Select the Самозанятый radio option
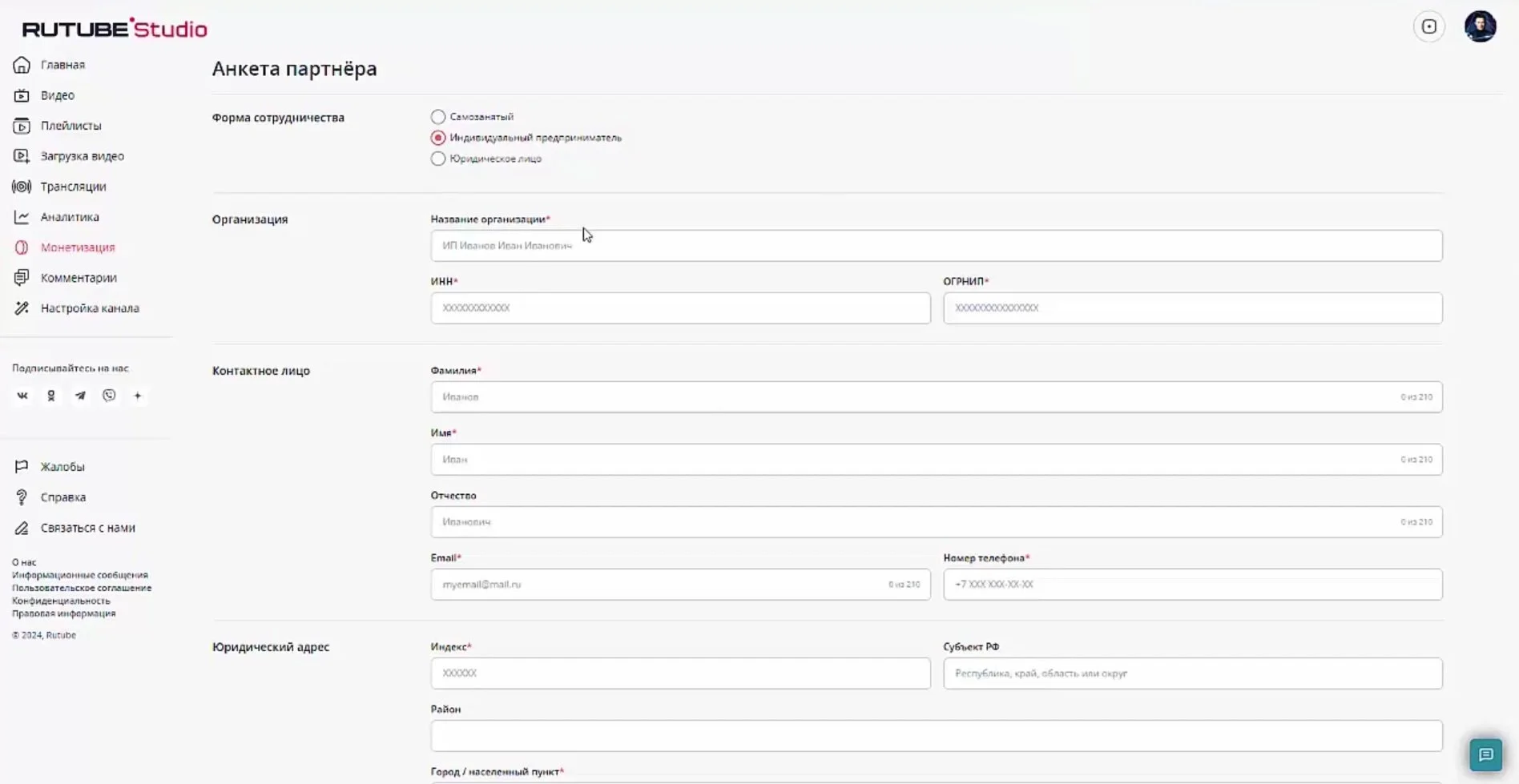The height and width of the screenshot is (784, 1519). coord(438,117)
